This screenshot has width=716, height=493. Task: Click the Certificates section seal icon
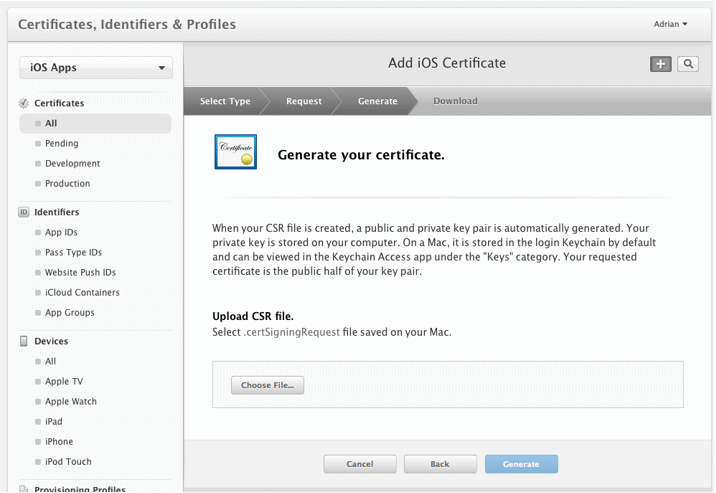click(24, 103)
